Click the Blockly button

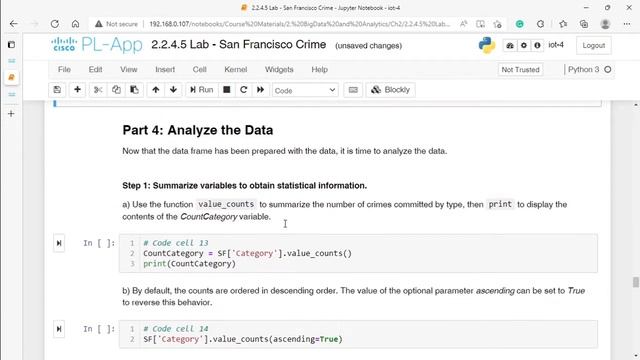(x=391, y=90)
